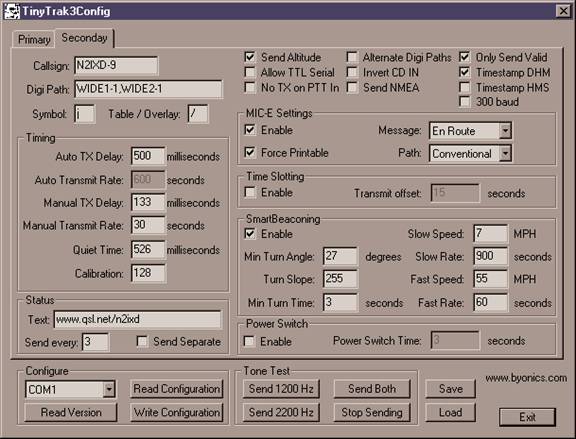
Task: Click Write Configuration button
Action: 177,412
